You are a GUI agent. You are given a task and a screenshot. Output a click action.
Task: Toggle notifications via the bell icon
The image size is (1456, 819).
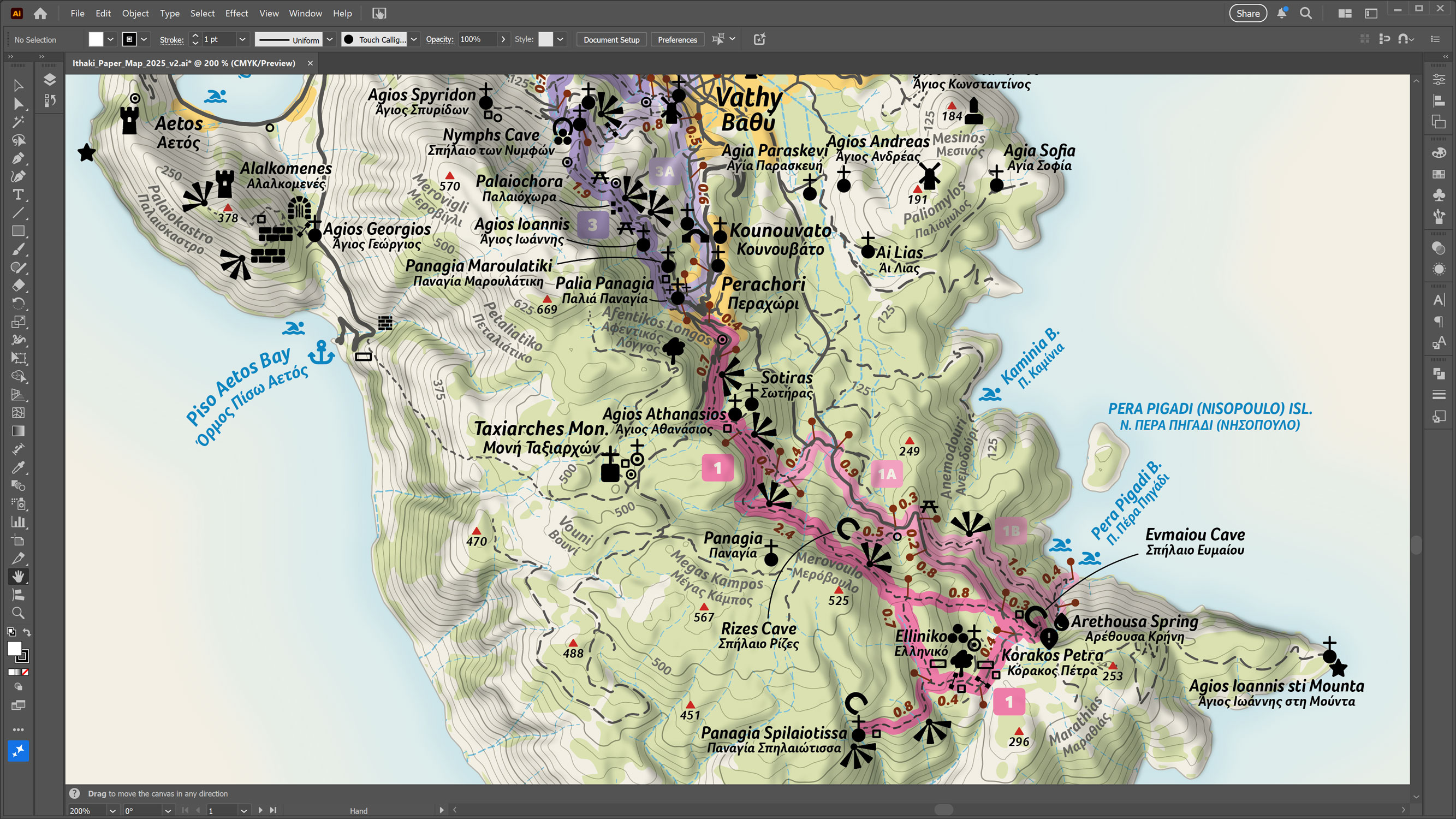(x=1282, y=13)
